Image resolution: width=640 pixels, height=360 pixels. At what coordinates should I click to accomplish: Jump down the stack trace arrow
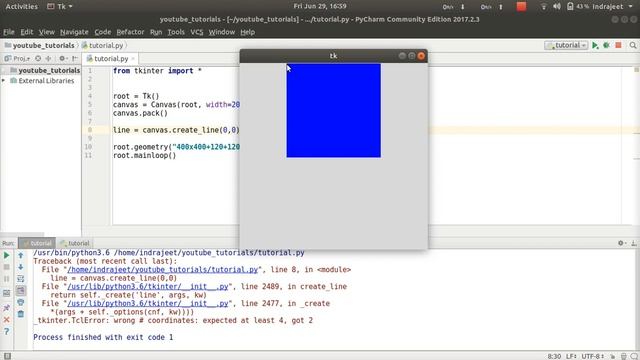pyautogui.click(x=20, y=267)
